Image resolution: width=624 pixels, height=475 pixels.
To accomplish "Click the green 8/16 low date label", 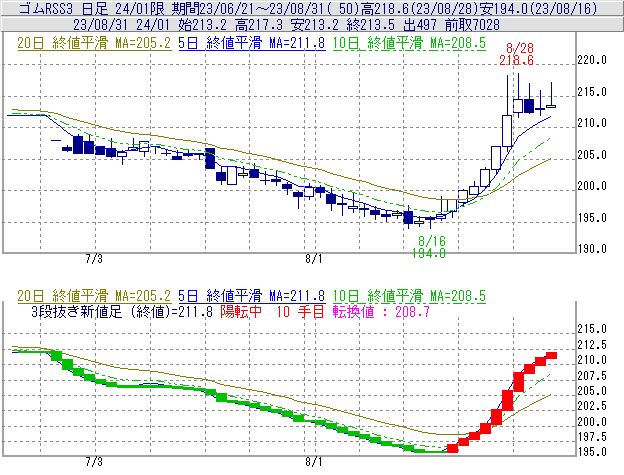I will point(432,241).
